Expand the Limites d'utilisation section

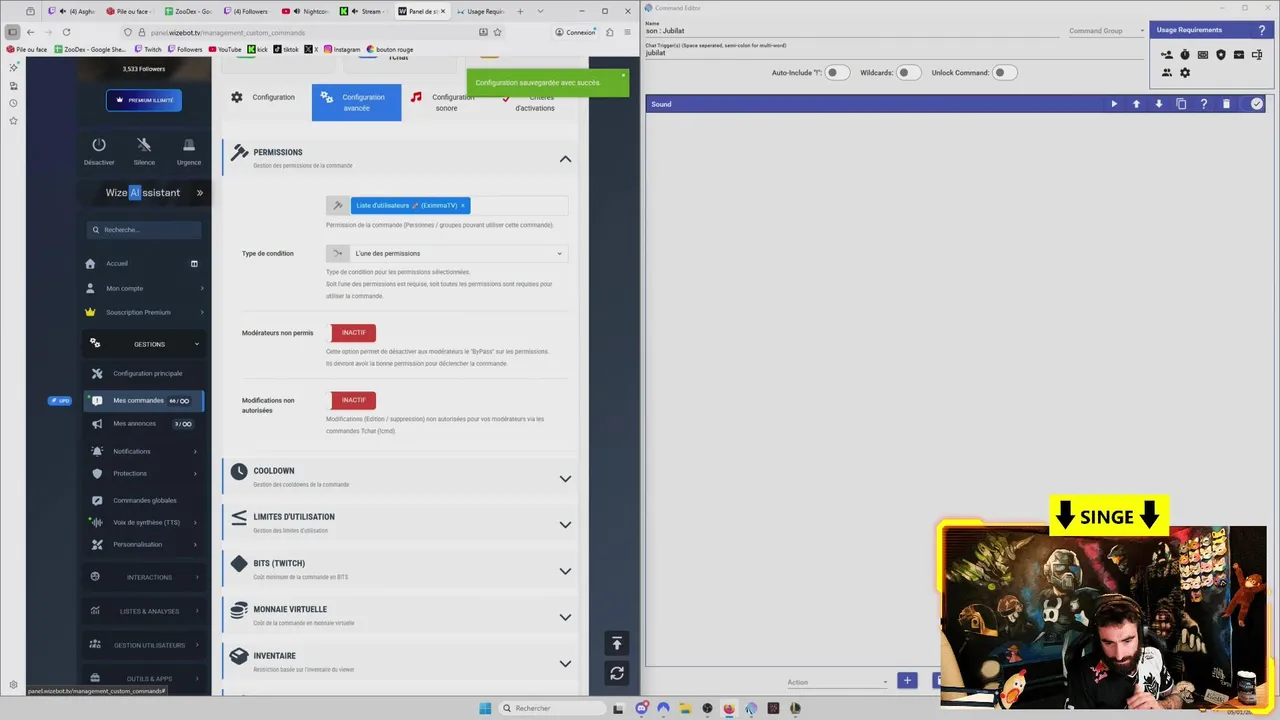coord(565,524)
